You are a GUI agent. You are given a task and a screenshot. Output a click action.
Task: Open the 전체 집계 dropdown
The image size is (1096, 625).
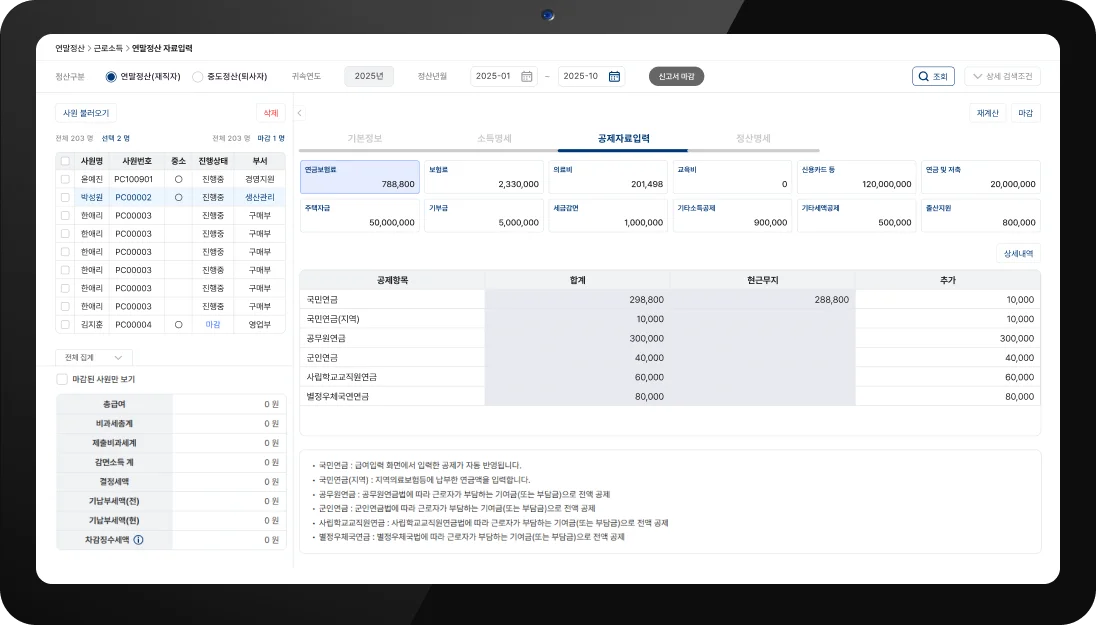click(94, 357)
